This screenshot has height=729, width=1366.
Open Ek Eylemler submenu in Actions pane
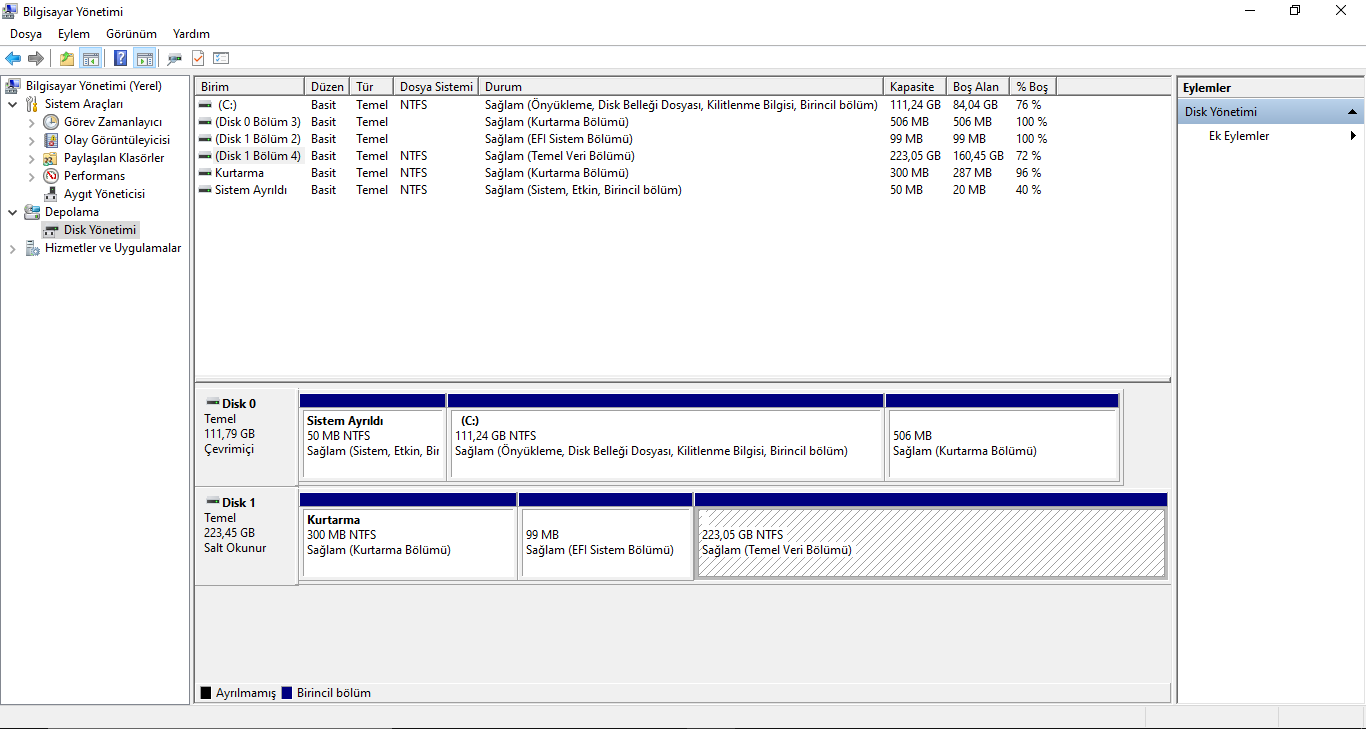pos(1238,136)
